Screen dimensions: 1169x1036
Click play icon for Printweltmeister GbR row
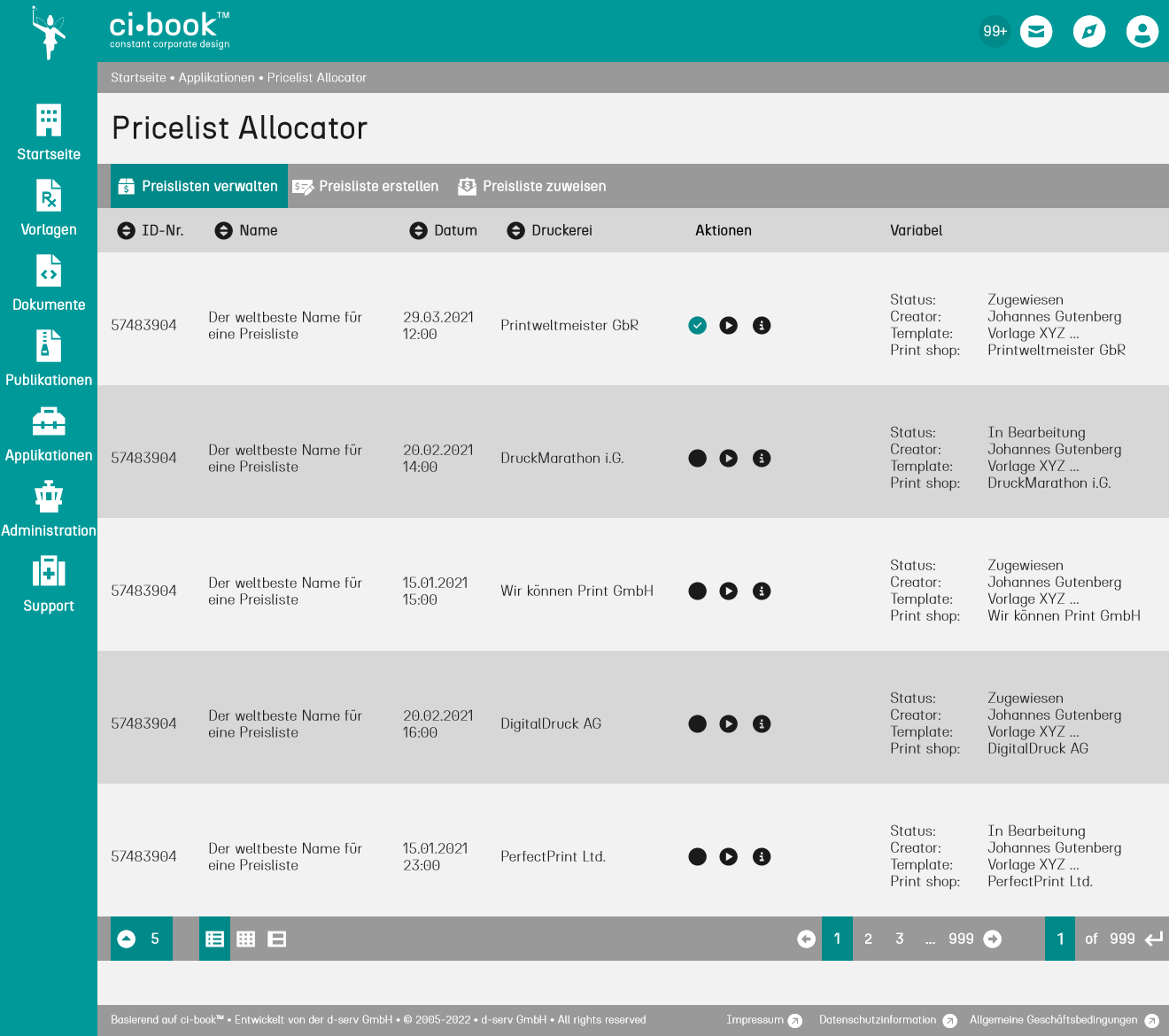coord(729,325)
